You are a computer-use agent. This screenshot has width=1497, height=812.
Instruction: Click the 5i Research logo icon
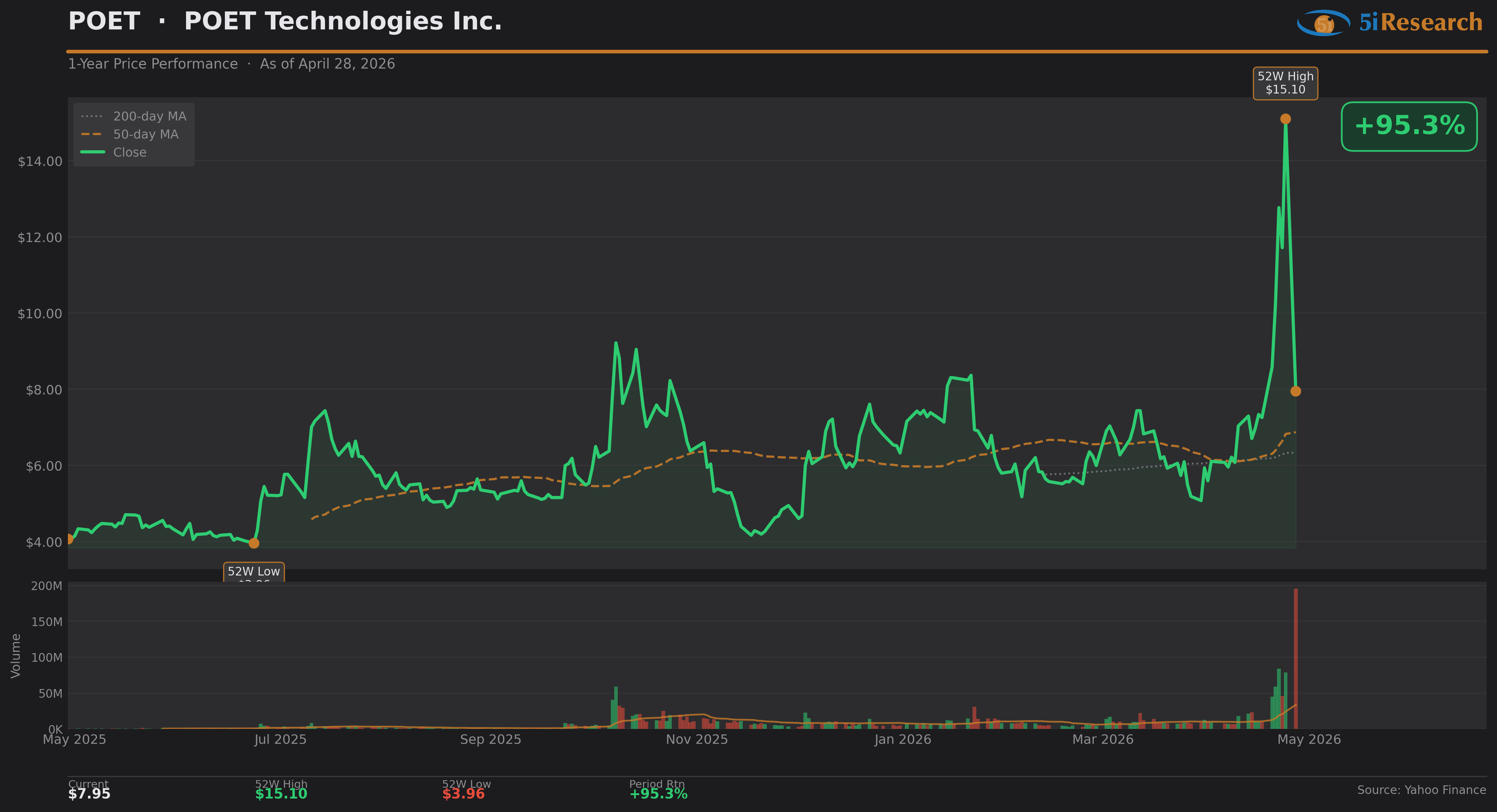(x=1324, y=23)
